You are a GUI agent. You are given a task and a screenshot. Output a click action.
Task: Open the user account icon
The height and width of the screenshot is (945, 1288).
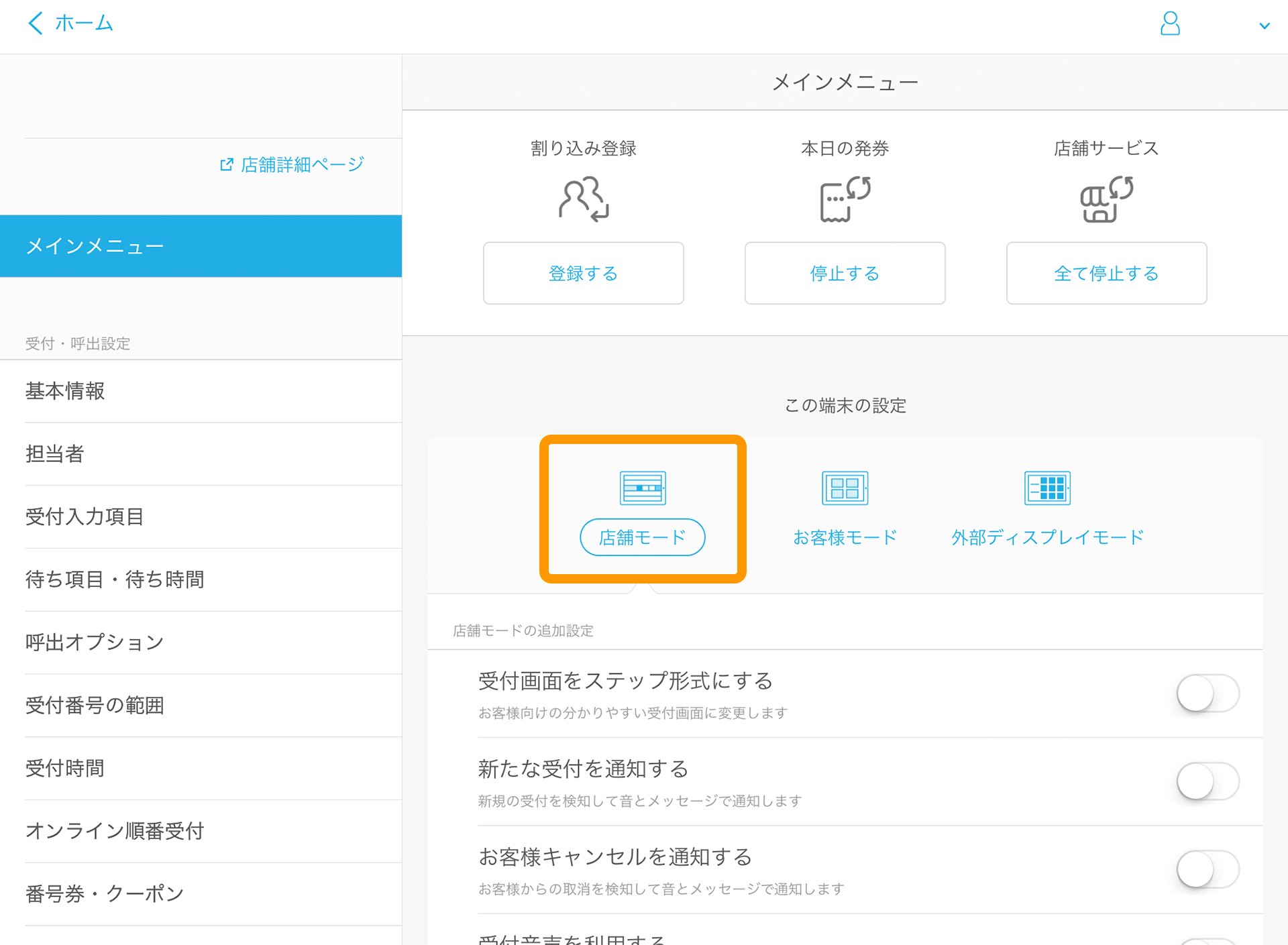(1170, 23)
